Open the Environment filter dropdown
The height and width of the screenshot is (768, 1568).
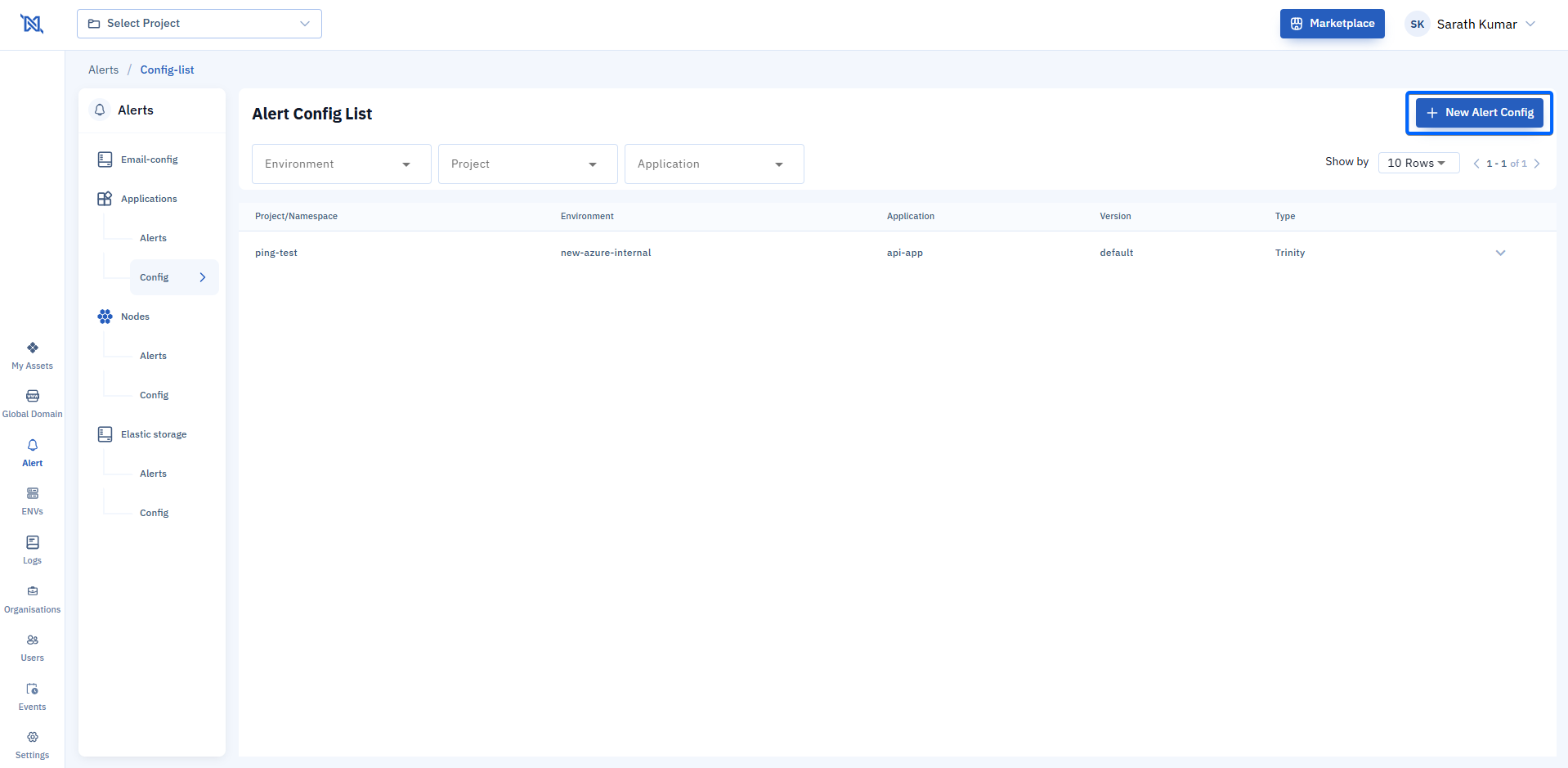click(342, 164)
